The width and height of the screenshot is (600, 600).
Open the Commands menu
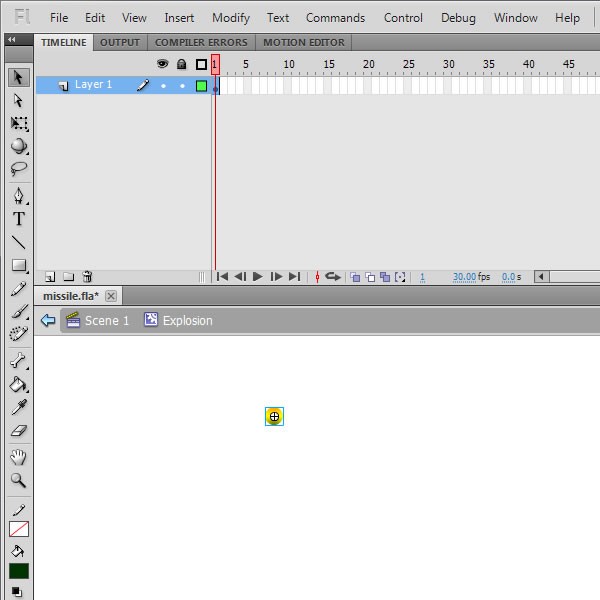335,18
